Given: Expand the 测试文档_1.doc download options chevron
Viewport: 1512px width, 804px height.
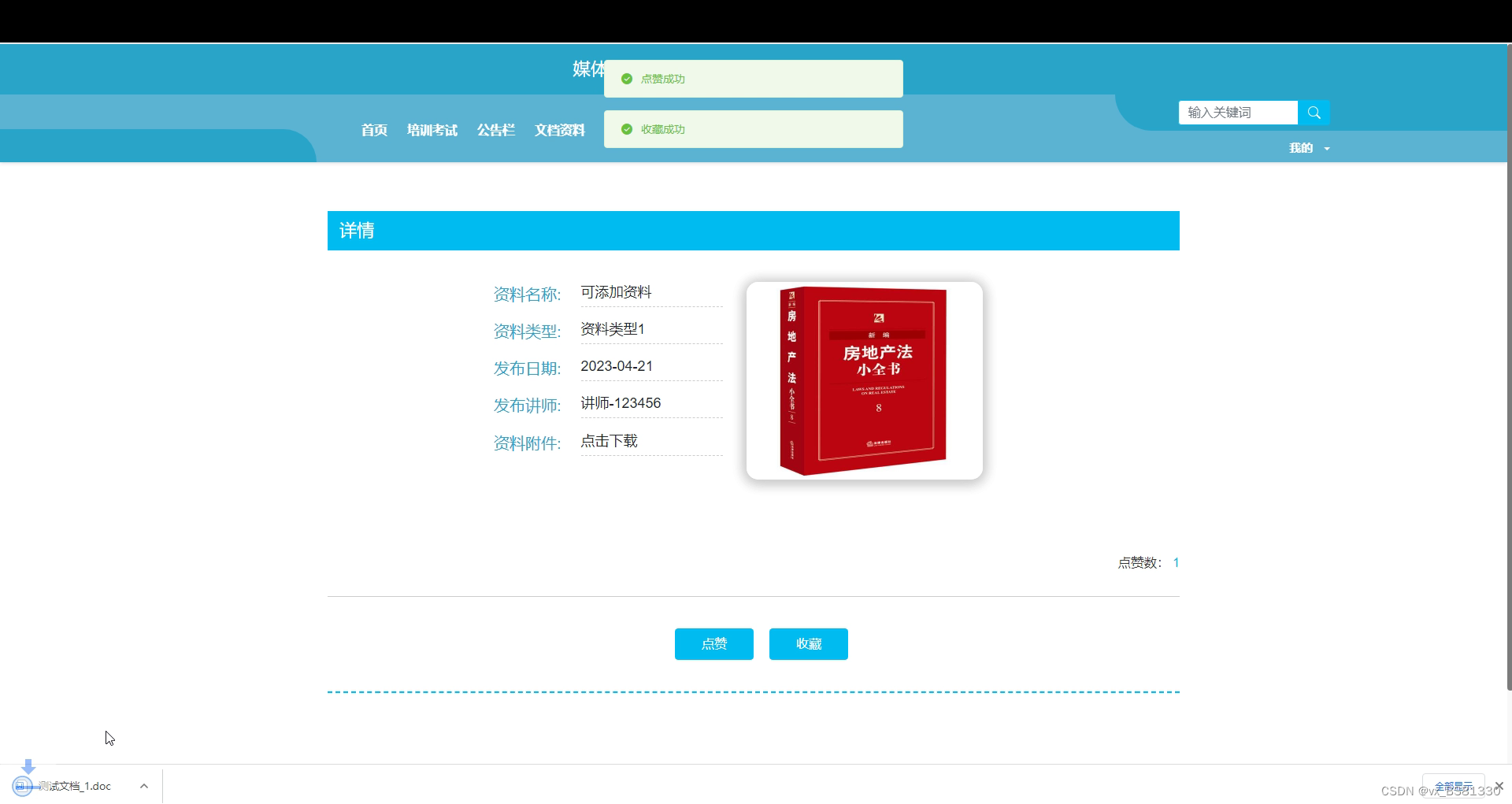Looking at the screenshot, I should [x=144, y=786].
